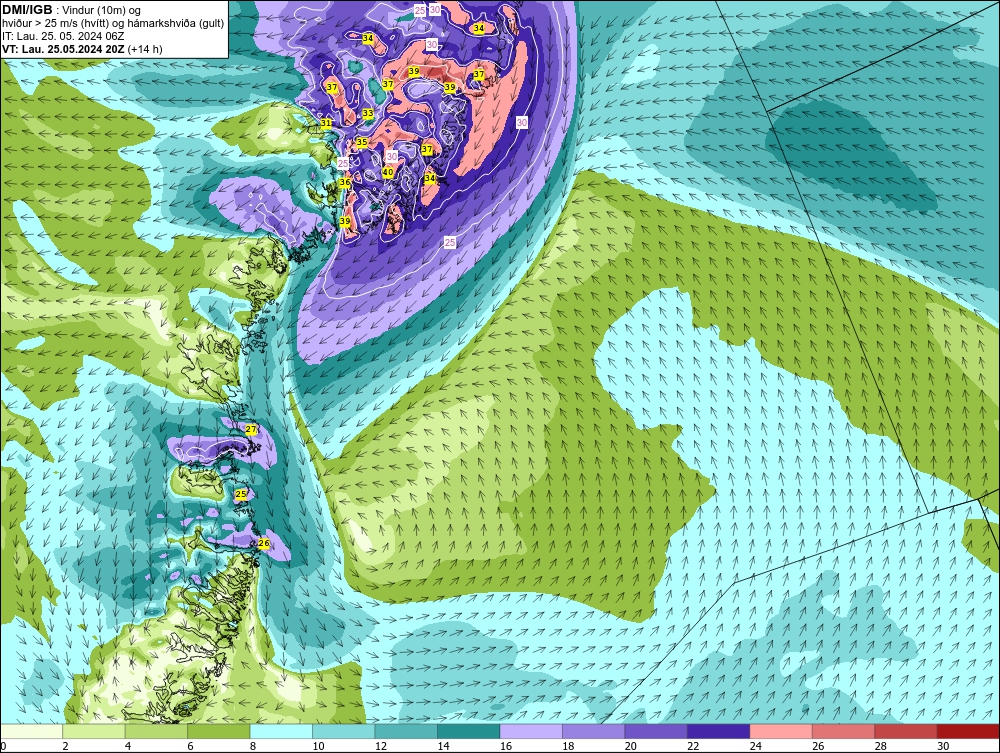This screenshot has width=1000, height=753.
Task: Click the color scale tick label 16
Action: click(x=506, y=746)
